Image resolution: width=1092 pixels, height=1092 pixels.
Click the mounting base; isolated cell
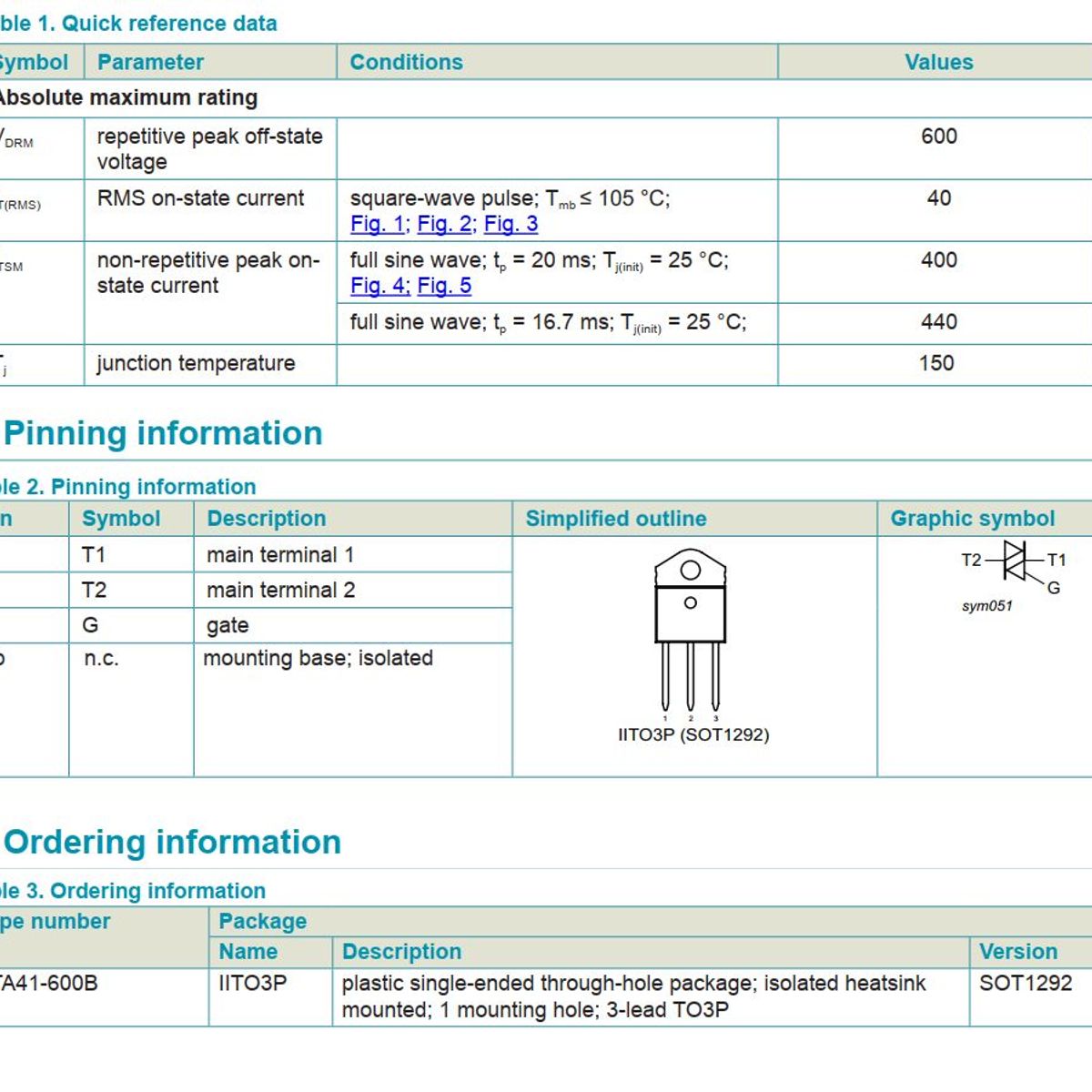(318, 658)
